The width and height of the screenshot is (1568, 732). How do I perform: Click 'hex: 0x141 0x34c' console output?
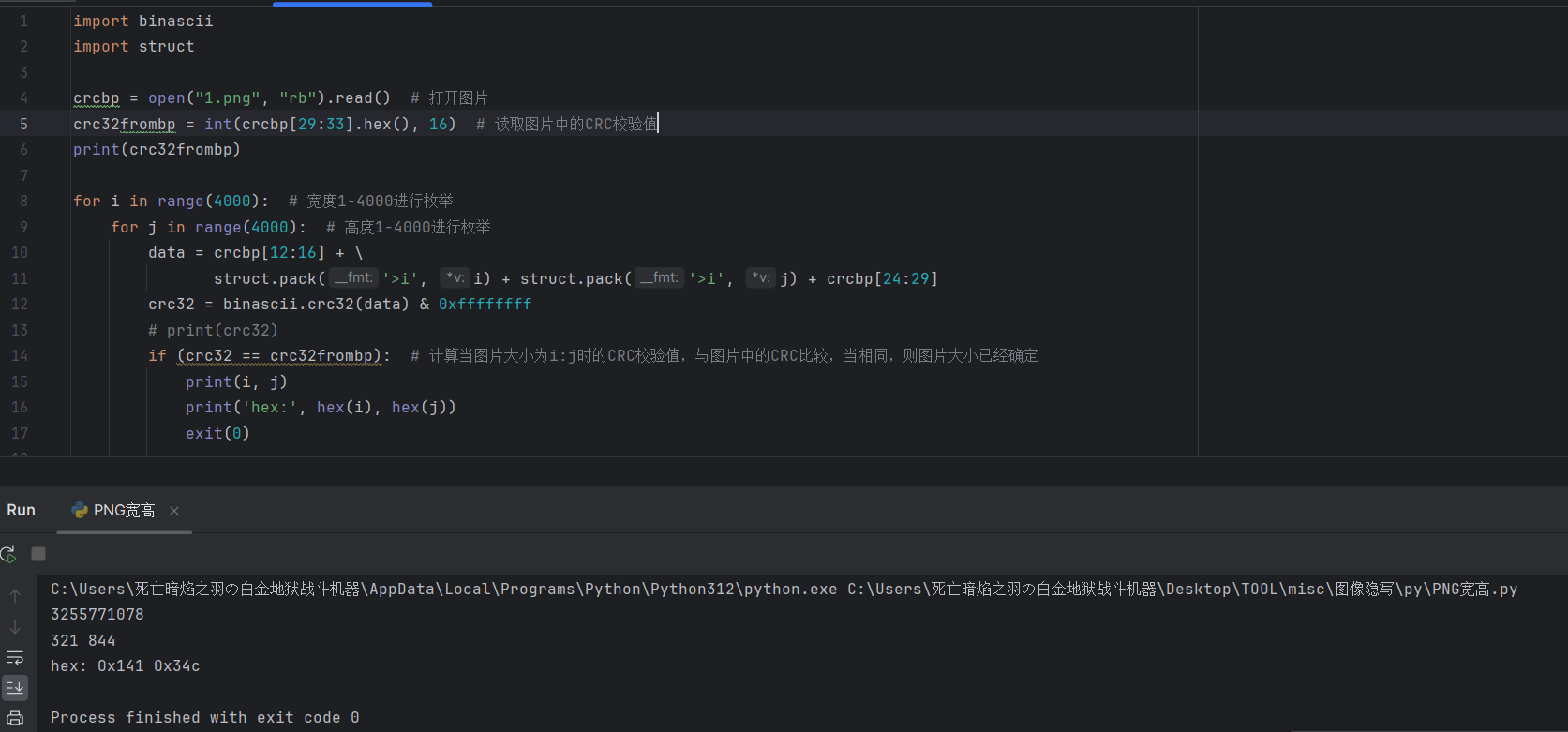[x=126, y=665]
